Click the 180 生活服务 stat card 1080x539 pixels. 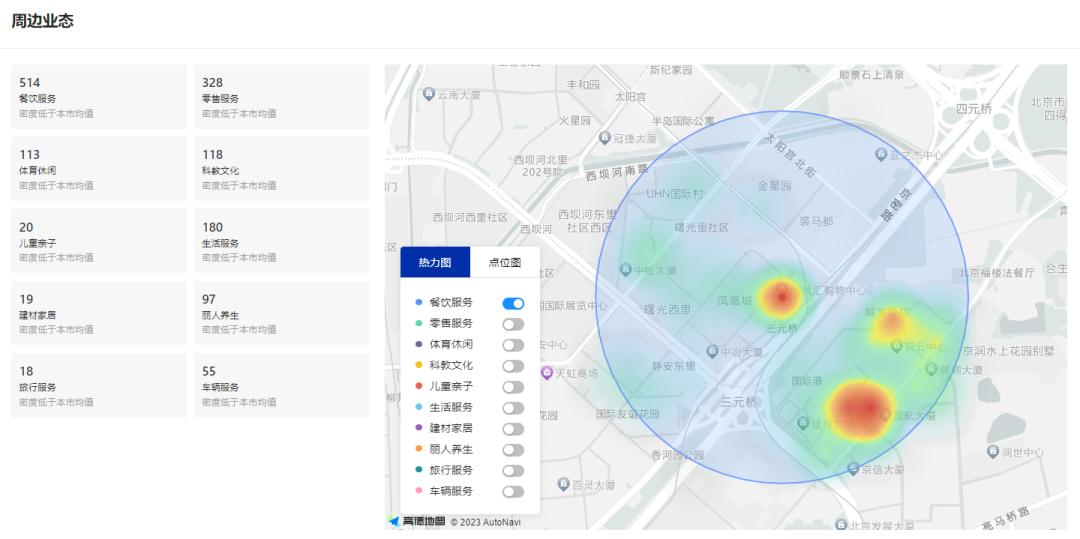click(x=281, y=241)
